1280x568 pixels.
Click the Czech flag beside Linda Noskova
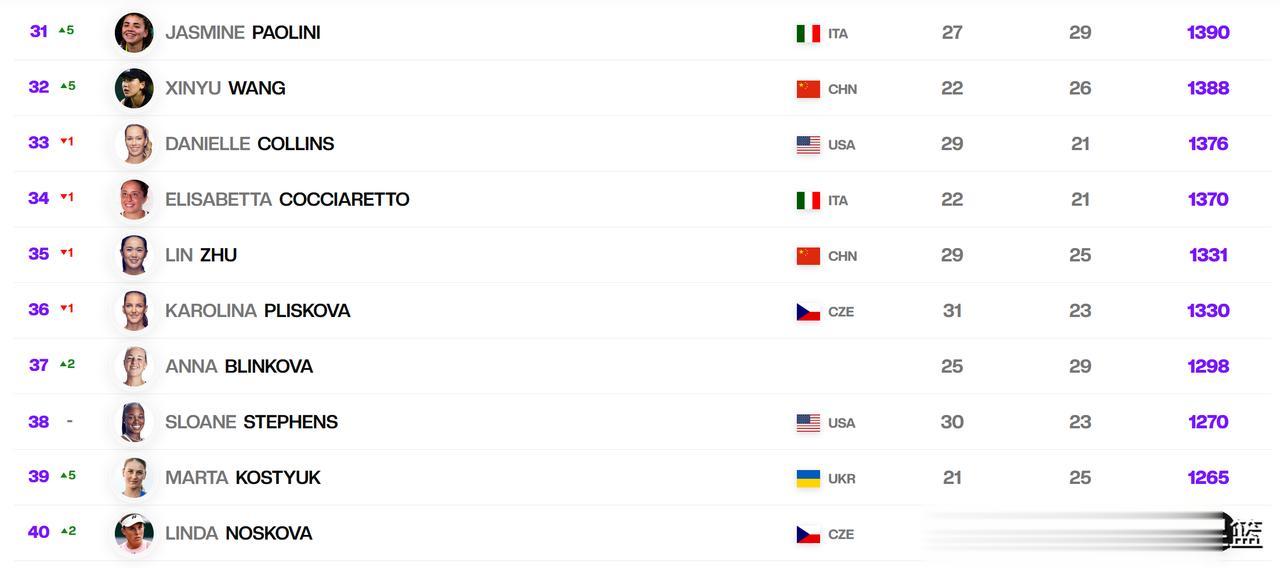[808, 535]
